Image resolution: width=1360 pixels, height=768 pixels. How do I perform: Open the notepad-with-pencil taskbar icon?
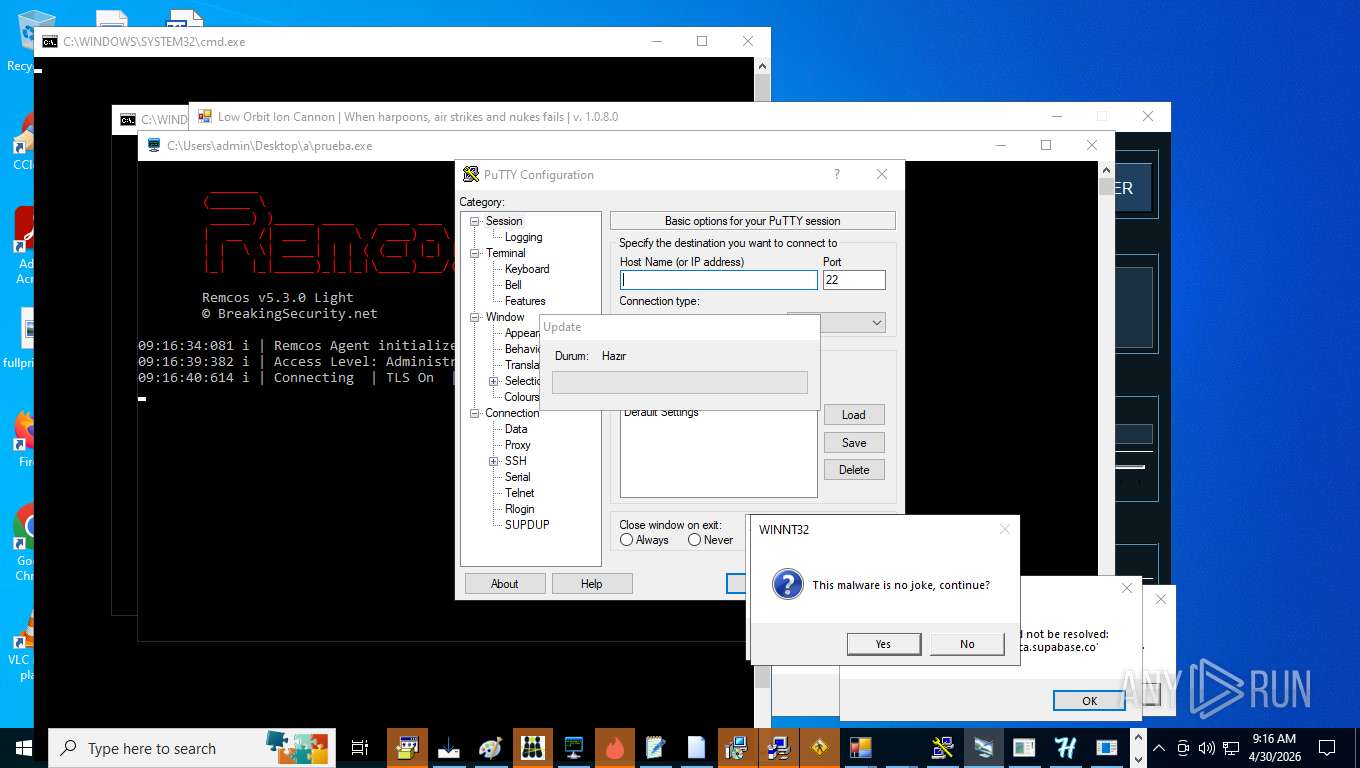(x=656, y=748)
